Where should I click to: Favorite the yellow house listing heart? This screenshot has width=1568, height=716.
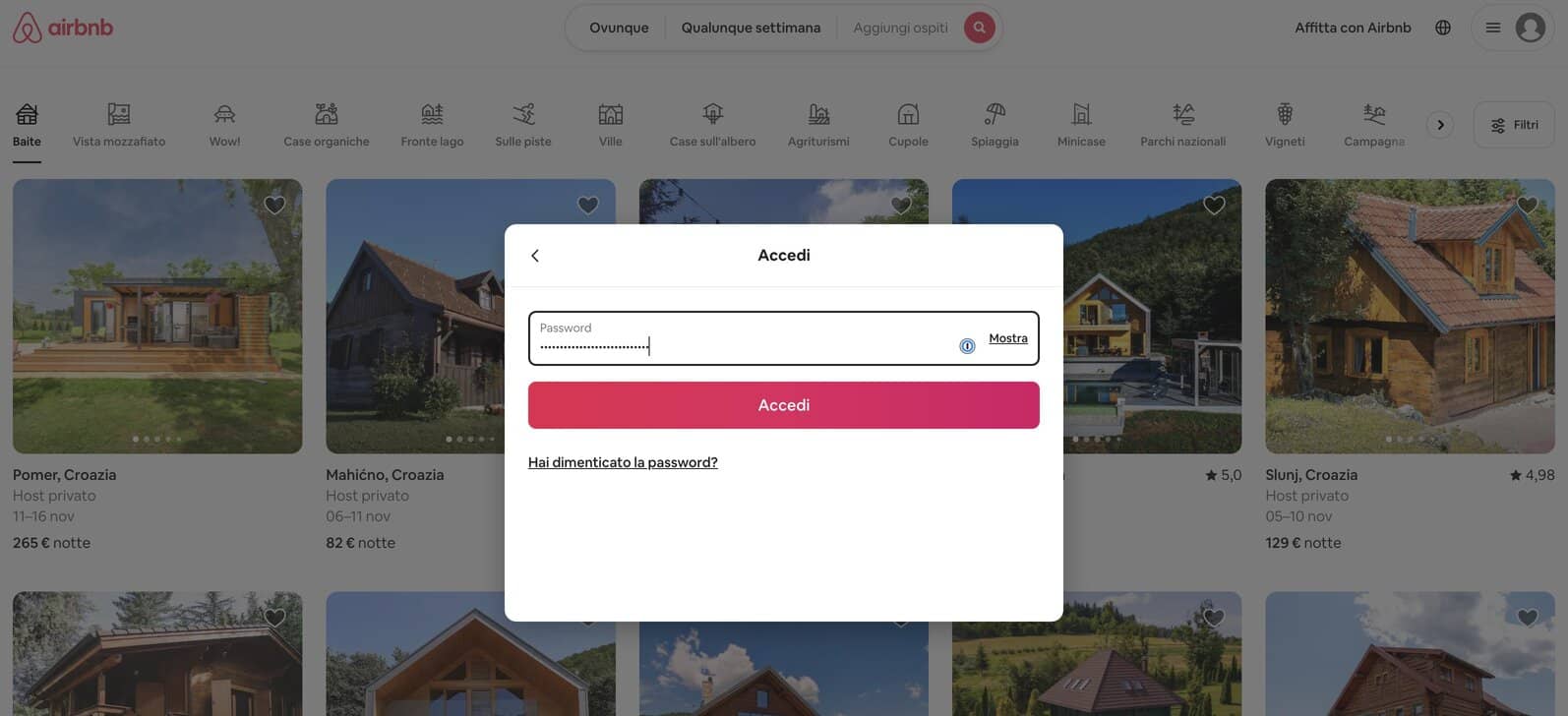1215,205
